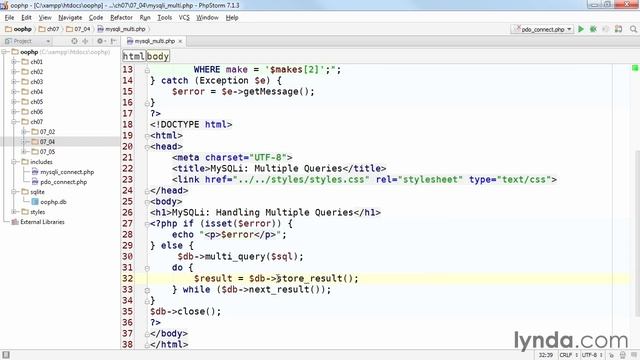Expand the ch03 folder
This screenshot has width=640, height=360.
point(14,82)
